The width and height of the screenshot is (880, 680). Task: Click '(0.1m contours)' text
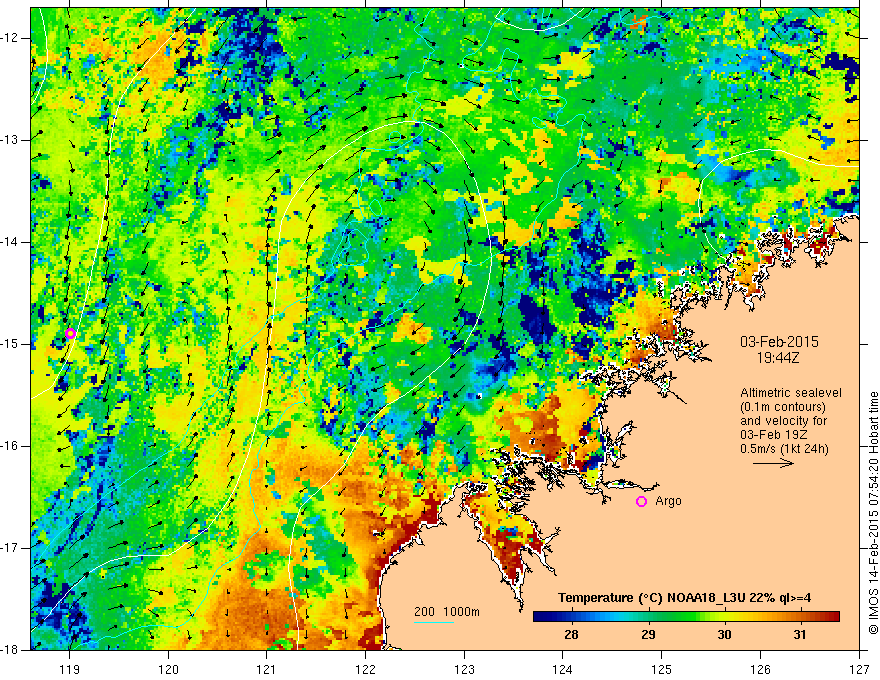click(x=782, y=407)
